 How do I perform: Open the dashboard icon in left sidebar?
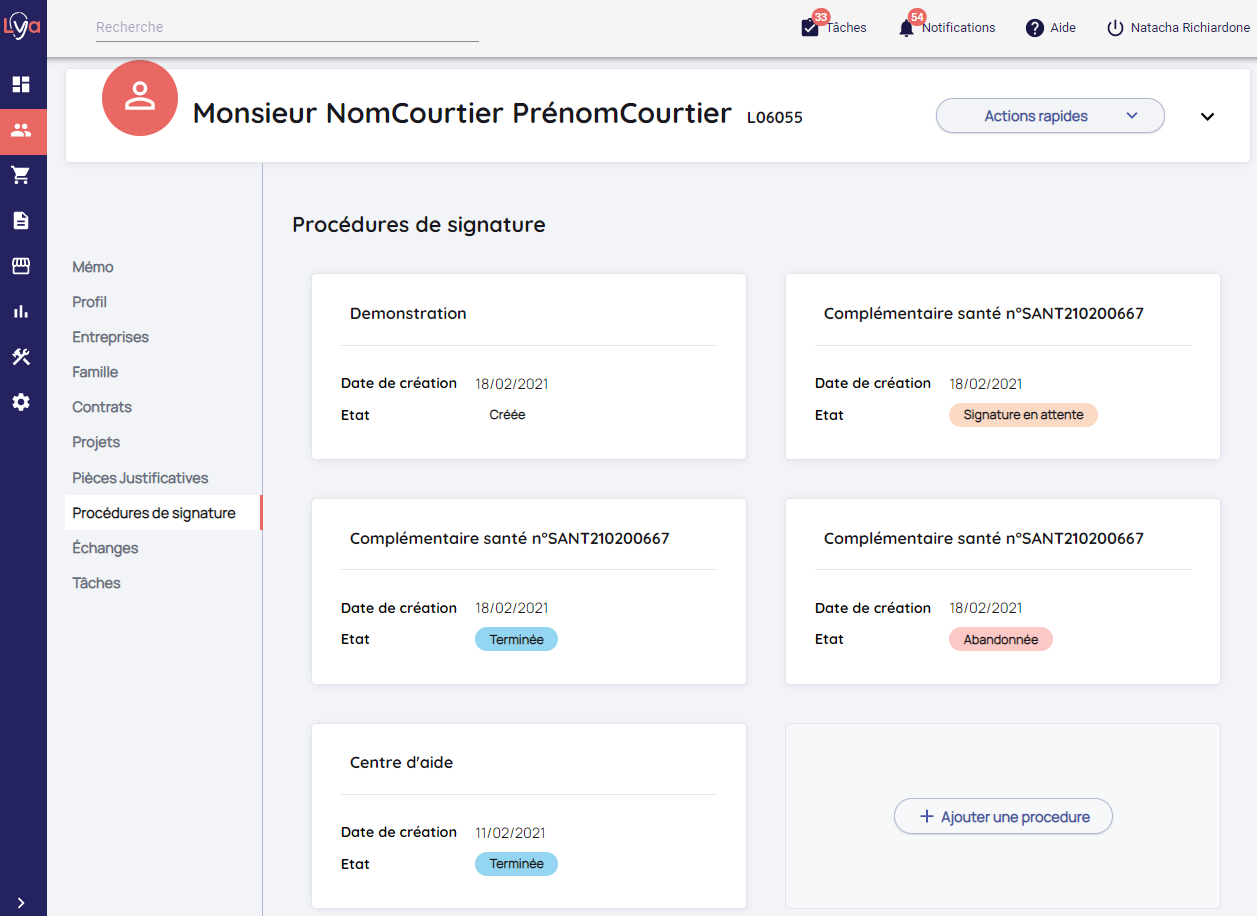point(21,85)
